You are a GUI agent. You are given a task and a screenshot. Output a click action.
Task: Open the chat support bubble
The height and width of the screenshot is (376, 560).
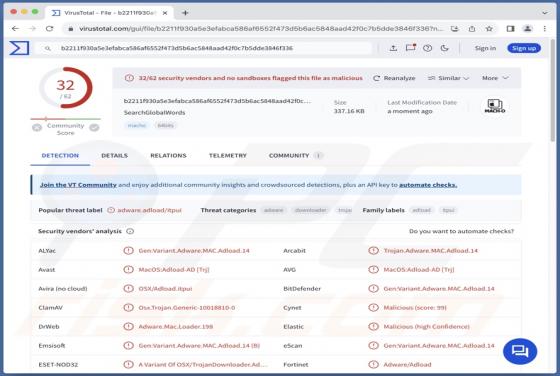[520, 351]
